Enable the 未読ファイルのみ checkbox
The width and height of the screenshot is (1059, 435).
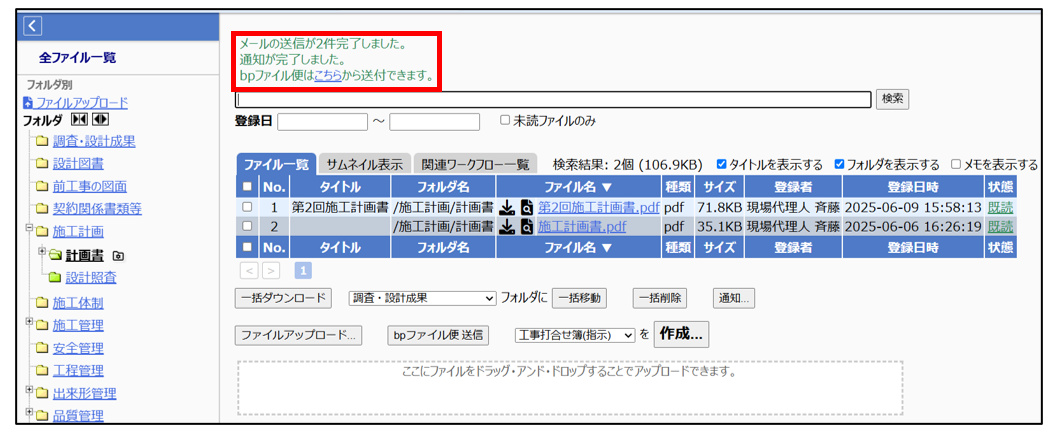coord(506,121)
